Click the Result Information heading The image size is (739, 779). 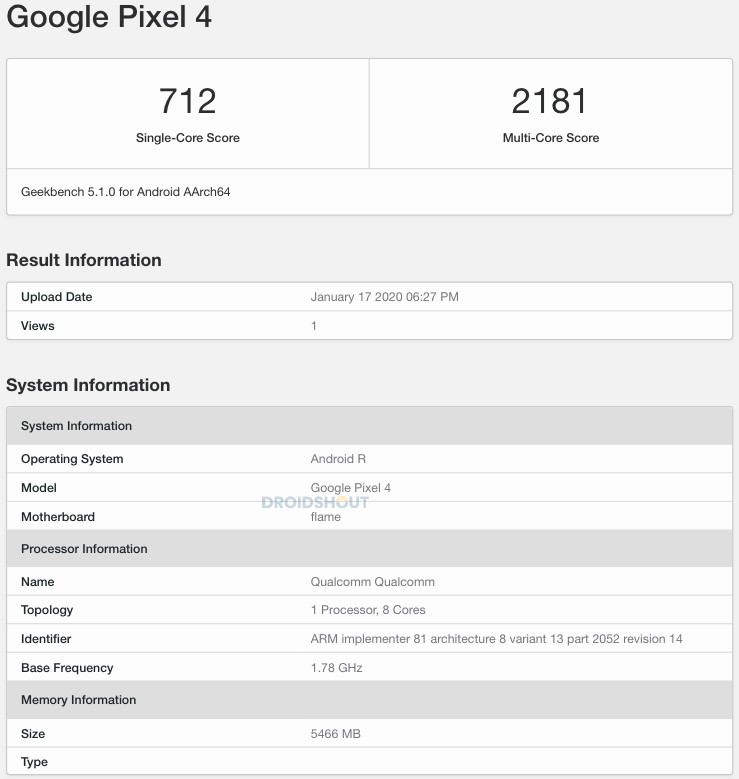(x=84, y=260)
